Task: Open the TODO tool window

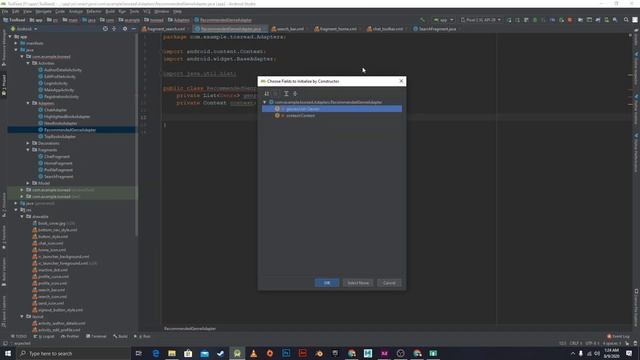Action: pyautogui.click(x=19, y=336)
